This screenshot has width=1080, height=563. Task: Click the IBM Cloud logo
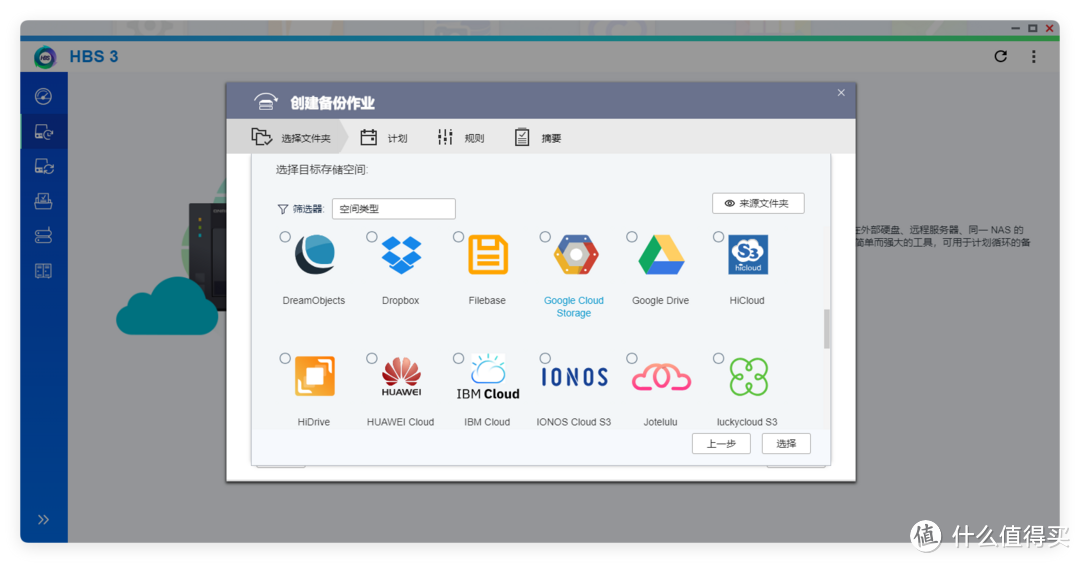pyautogui.click(x=488, y=377)
